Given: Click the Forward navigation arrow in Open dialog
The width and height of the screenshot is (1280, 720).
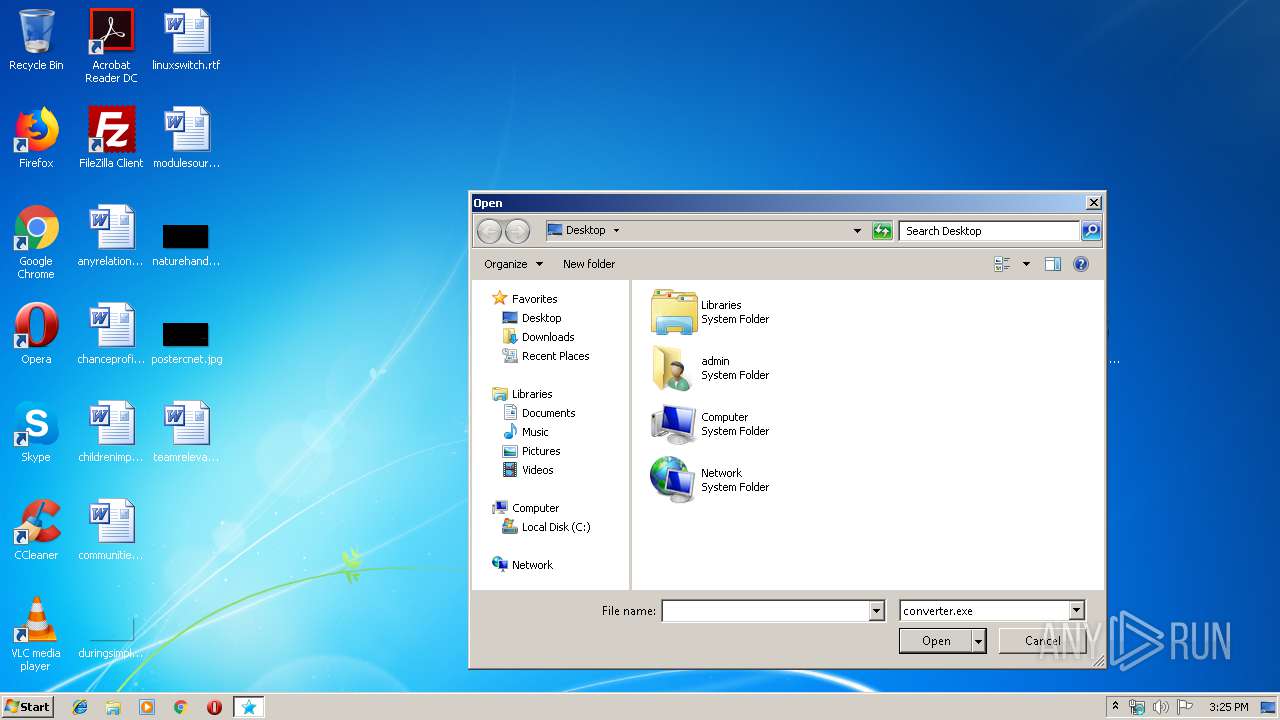Looking at the screenshot, I should (517, 231).
